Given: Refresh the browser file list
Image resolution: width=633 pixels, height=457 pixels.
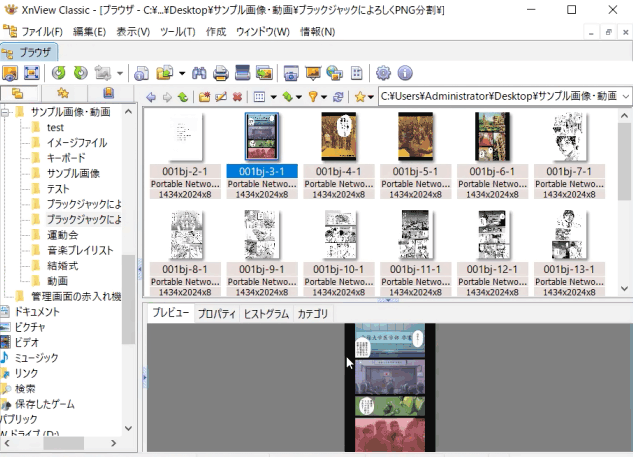Looking at the screenshot, I should pyautogui.click(x=338, y=97).
